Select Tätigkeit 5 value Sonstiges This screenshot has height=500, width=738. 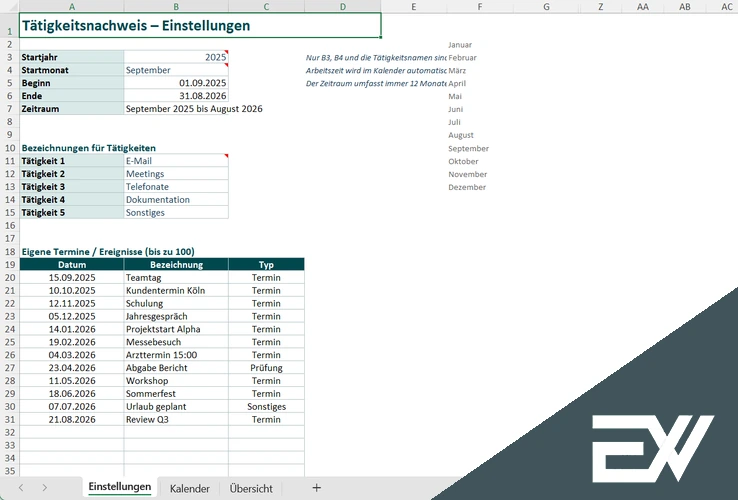[176, 212]
